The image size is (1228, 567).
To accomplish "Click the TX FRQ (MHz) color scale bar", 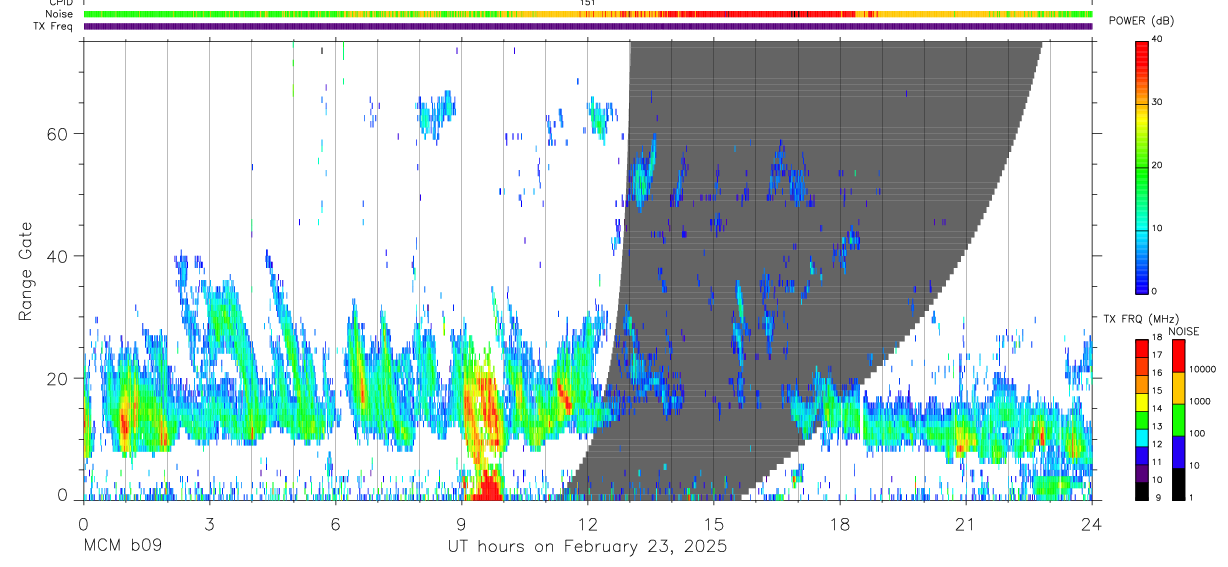I will [1142, 419].
